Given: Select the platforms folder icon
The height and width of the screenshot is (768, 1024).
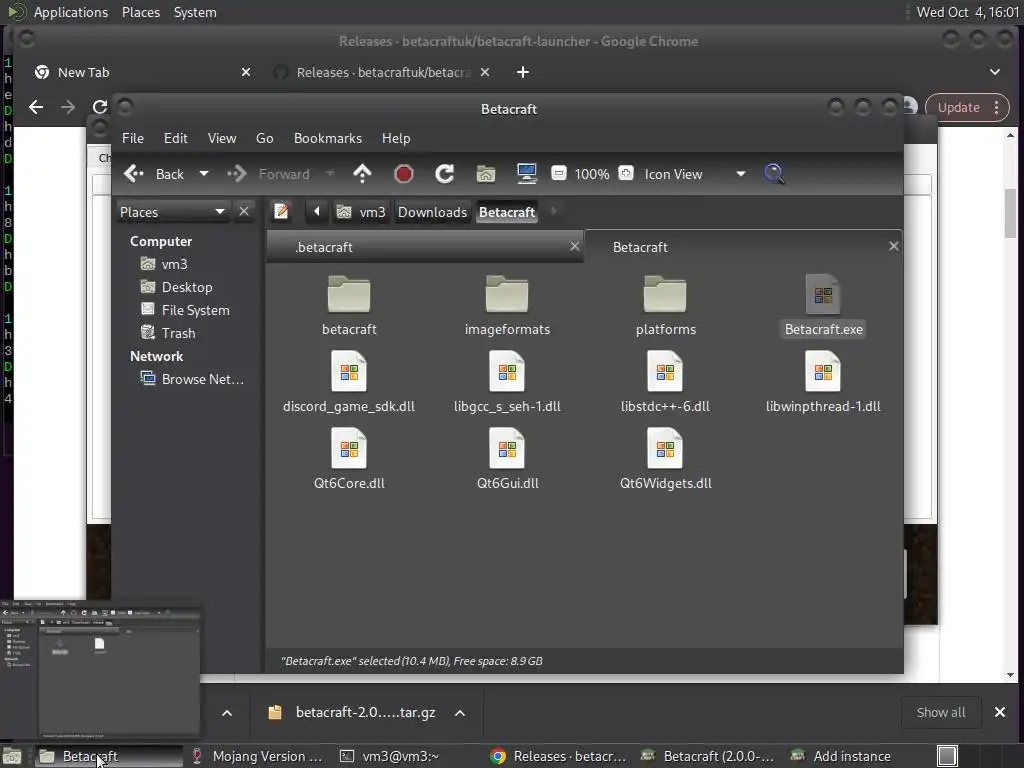Looking at the screenshot, I should [x=665, y=295].
